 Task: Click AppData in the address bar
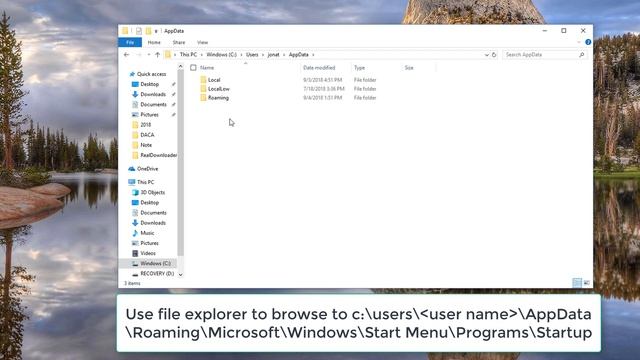[x=298, y=55]
